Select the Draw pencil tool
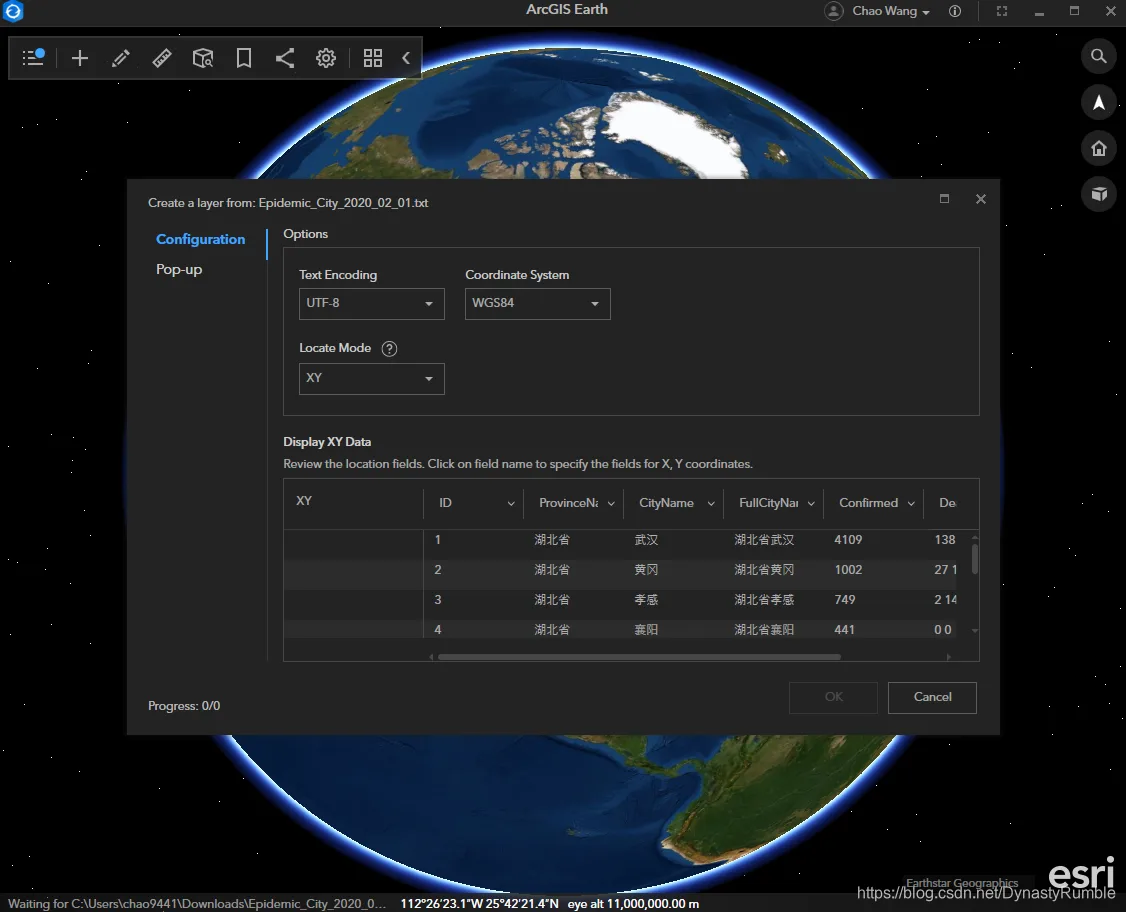 click(x=121, y=58)
